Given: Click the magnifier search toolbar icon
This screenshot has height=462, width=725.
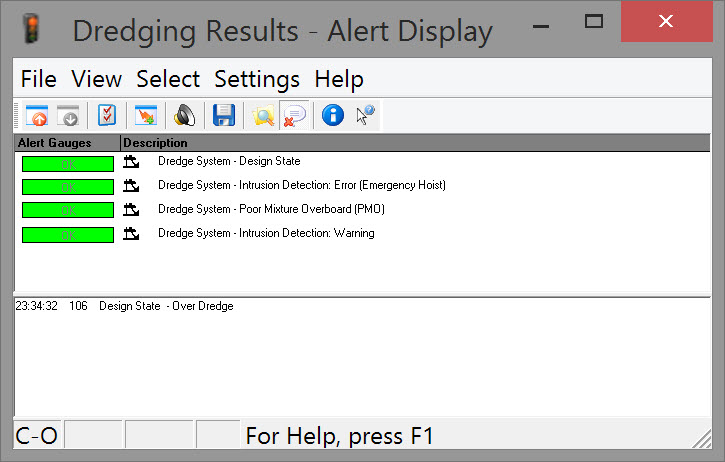Looking at the screenshot, I should 263,115.
